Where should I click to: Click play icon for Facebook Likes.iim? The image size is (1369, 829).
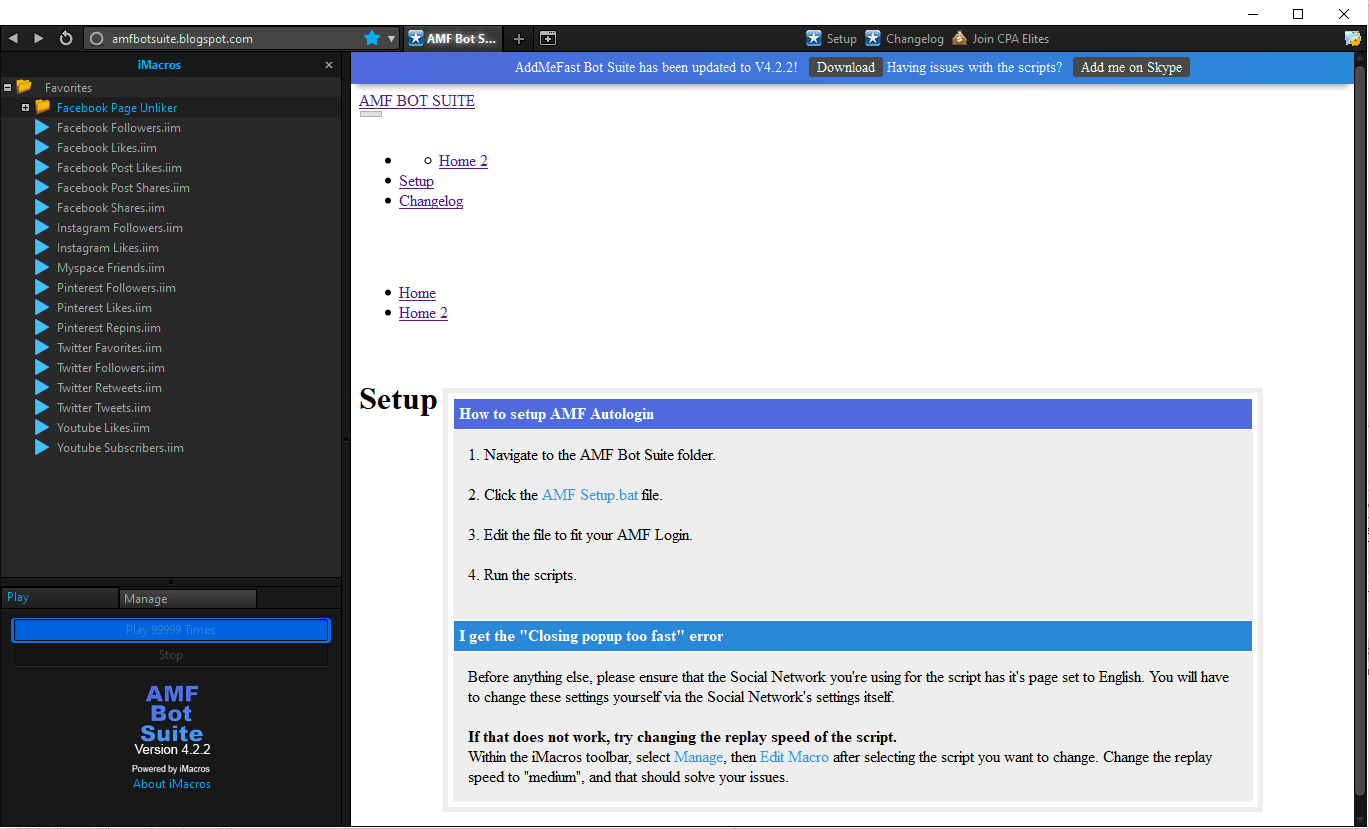(42, 147)
